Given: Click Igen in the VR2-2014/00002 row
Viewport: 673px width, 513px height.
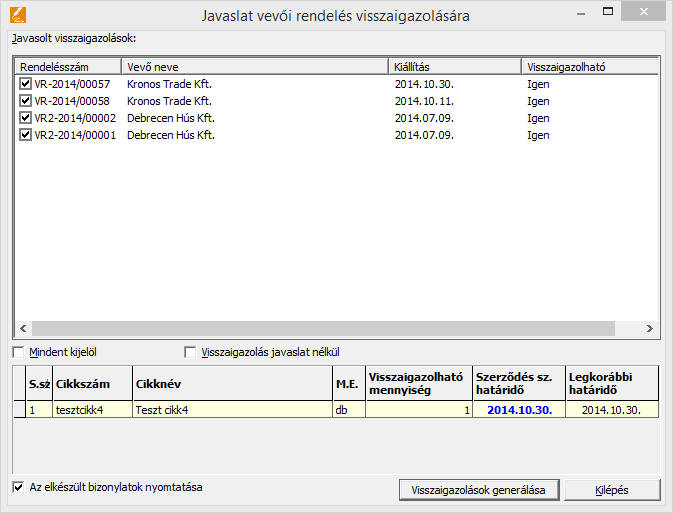Looking at the screenshot, I should 538,118.
